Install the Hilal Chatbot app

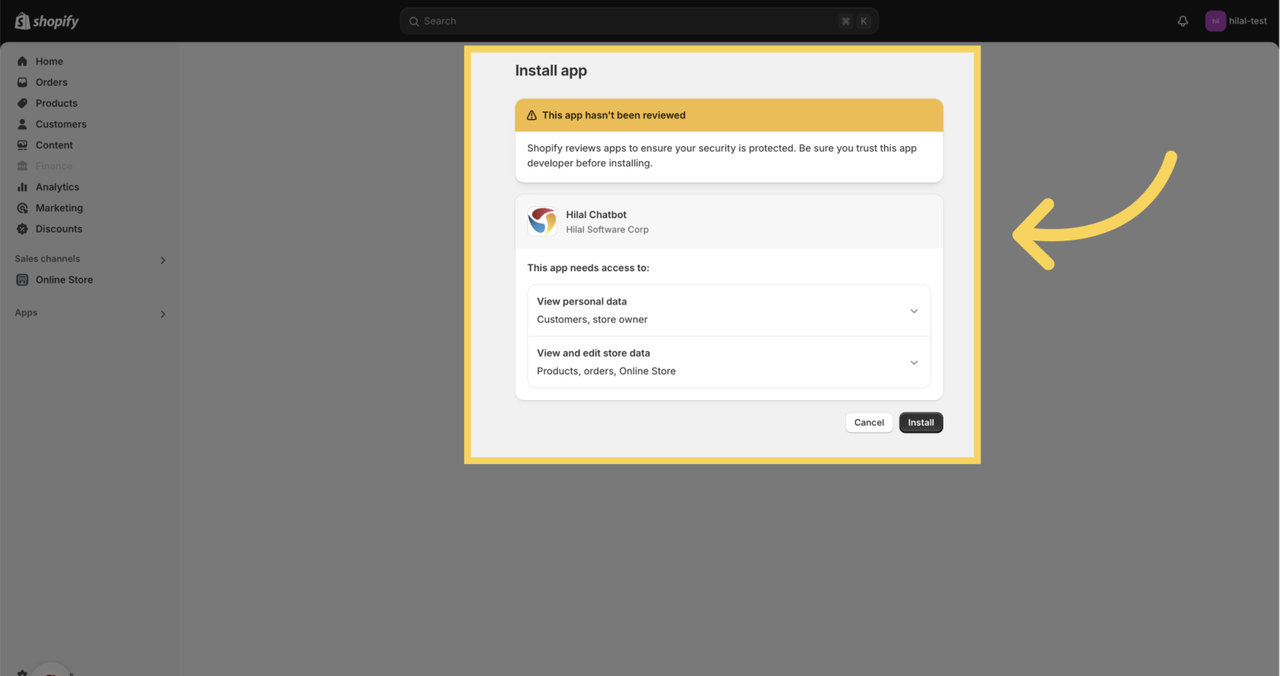click(921, 422)
